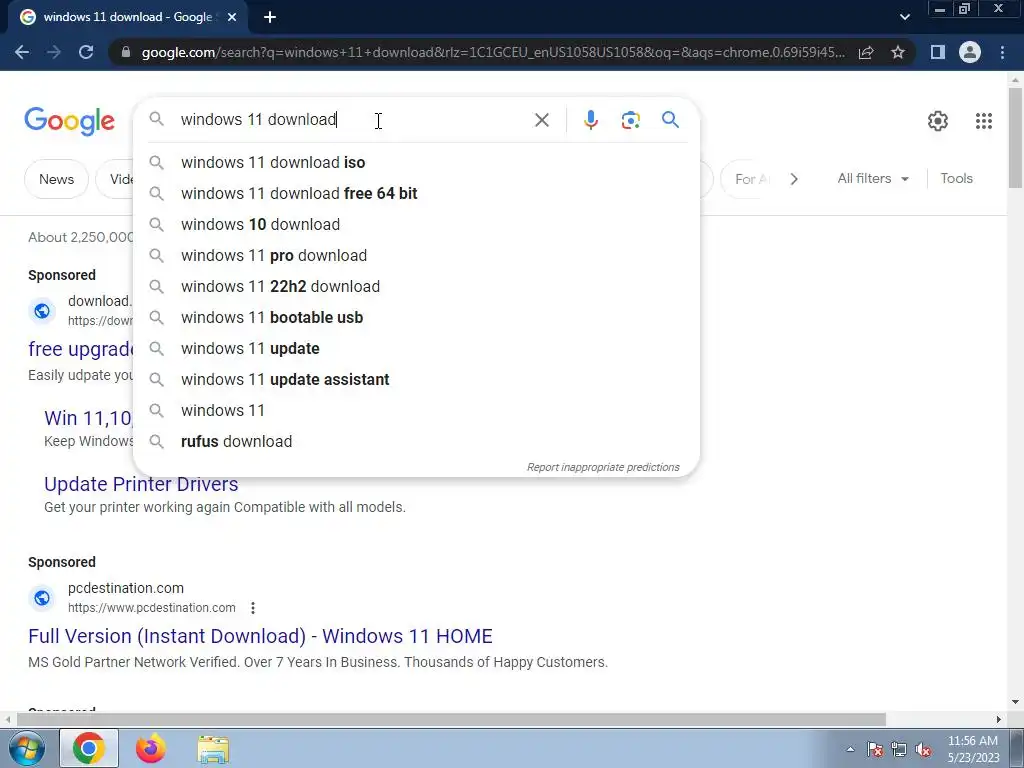
Task: Click the muted volume tray icon
Action: pos(923,750)
